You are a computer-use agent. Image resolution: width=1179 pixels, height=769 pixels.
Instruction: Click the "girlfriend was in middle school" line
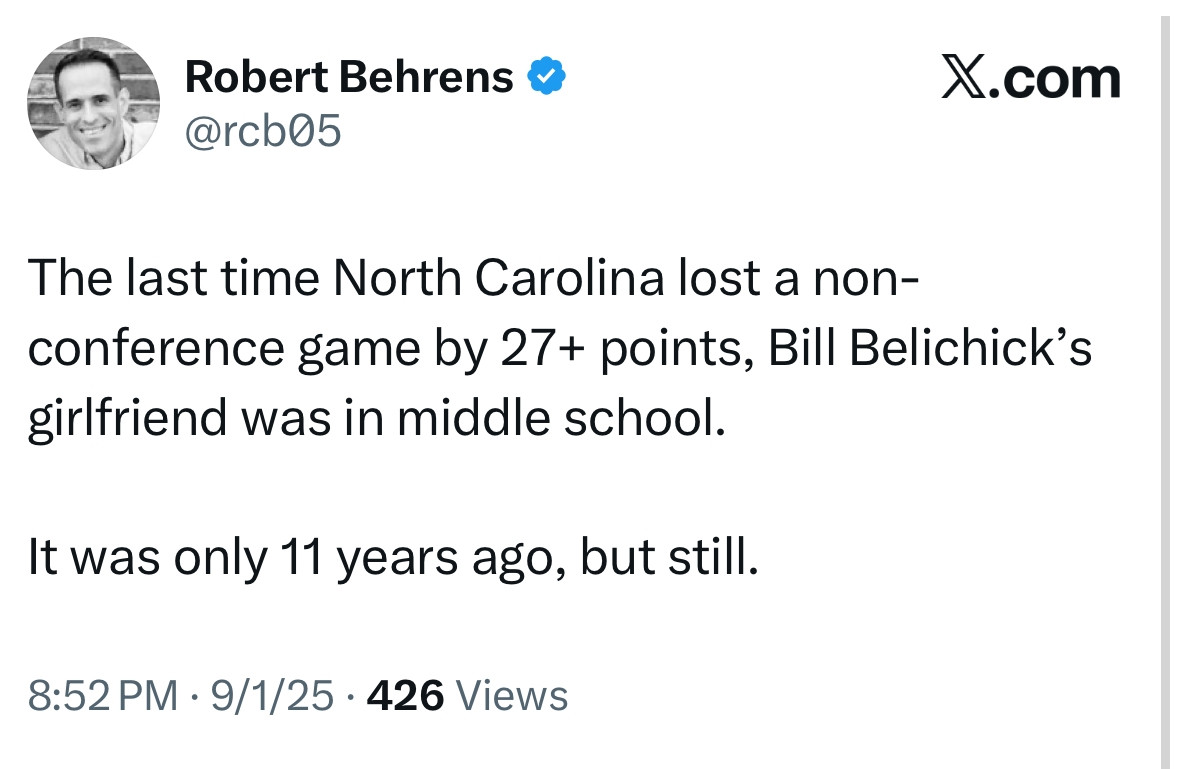[x=377, y=419]
